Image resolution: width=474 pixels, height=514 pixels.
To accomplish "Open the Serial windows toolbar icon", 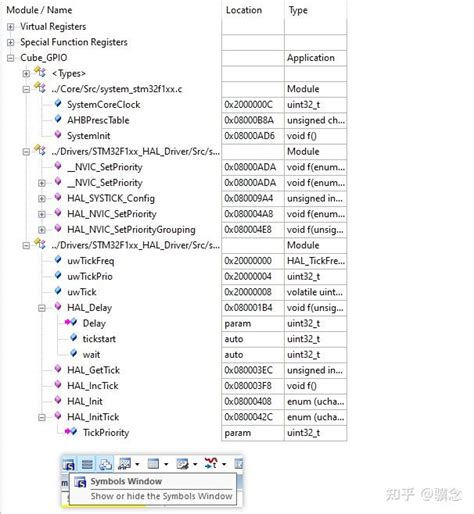I will coord(183,464).
